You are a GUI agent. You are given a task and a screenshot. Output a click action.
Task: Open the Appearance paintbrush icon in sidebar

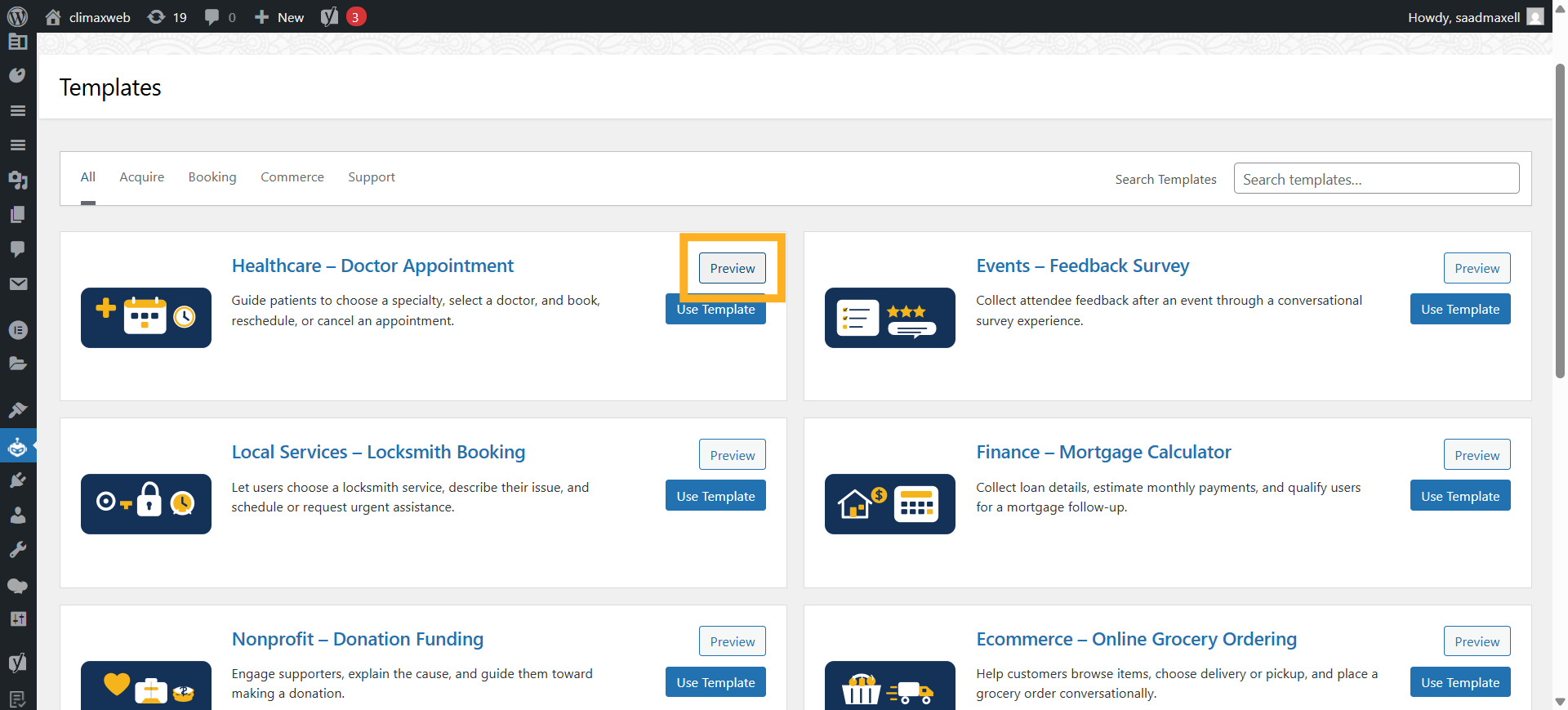tap(17, 410)
